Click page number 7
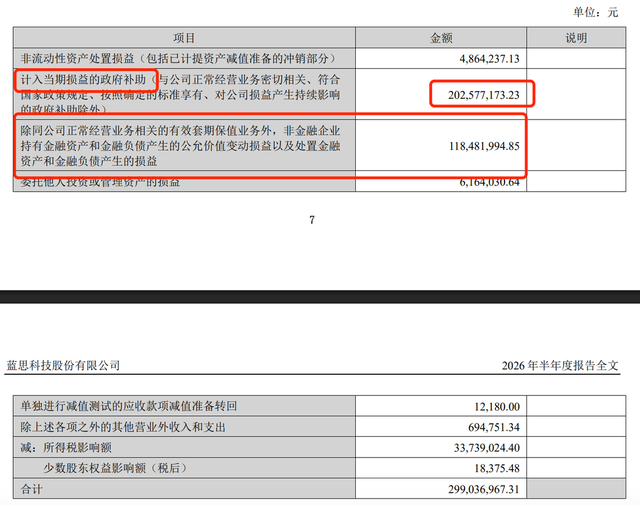 click(312, 220)
